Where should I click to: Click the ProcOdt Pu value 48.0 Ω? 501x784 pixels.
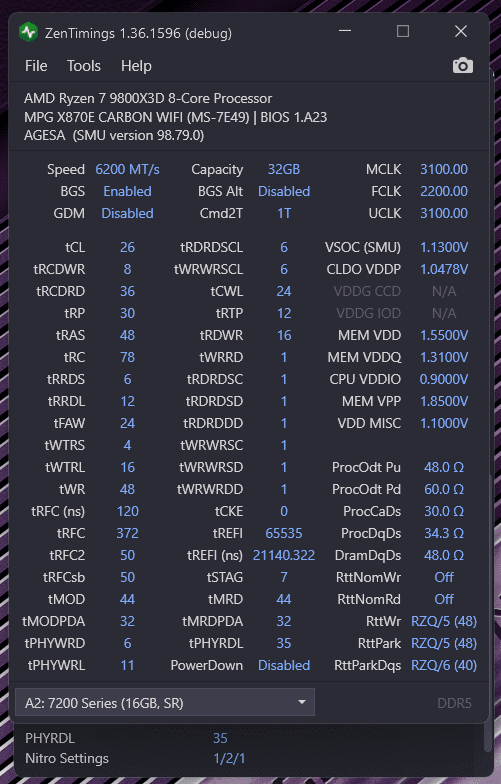click(x=444, y=468)
